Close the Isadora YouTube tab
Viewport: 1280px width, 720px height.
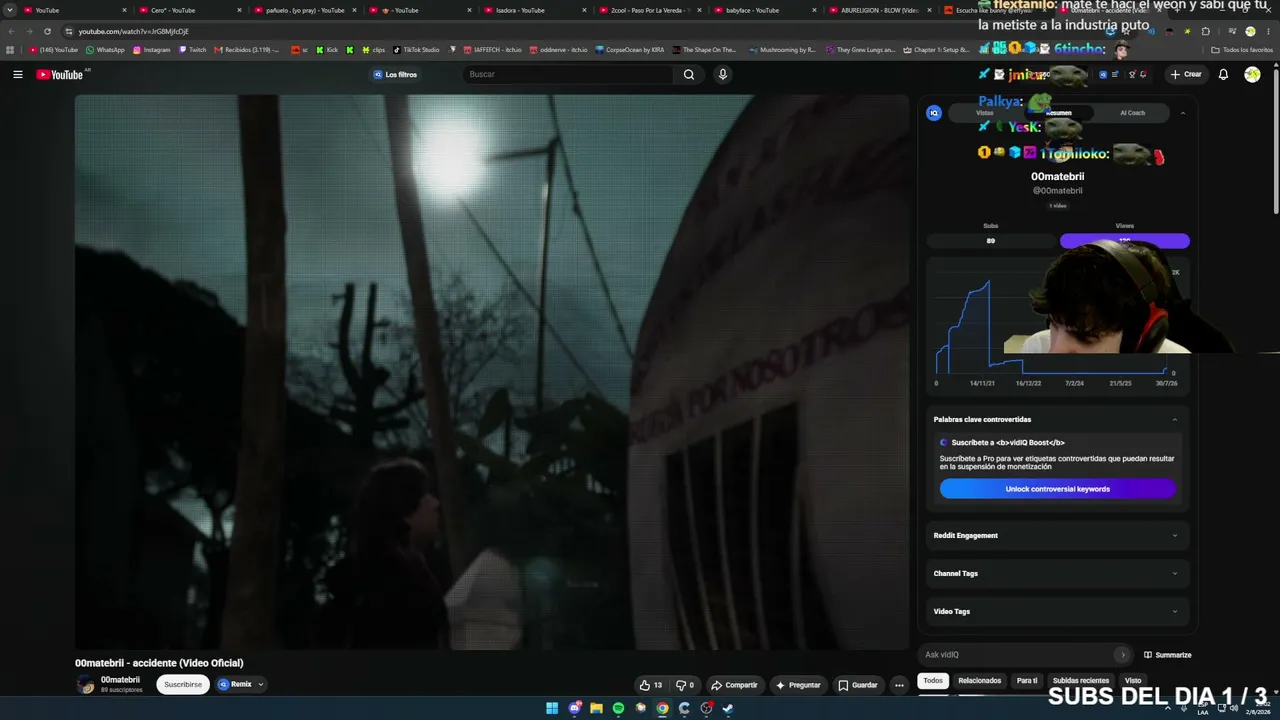click(585, 10)
